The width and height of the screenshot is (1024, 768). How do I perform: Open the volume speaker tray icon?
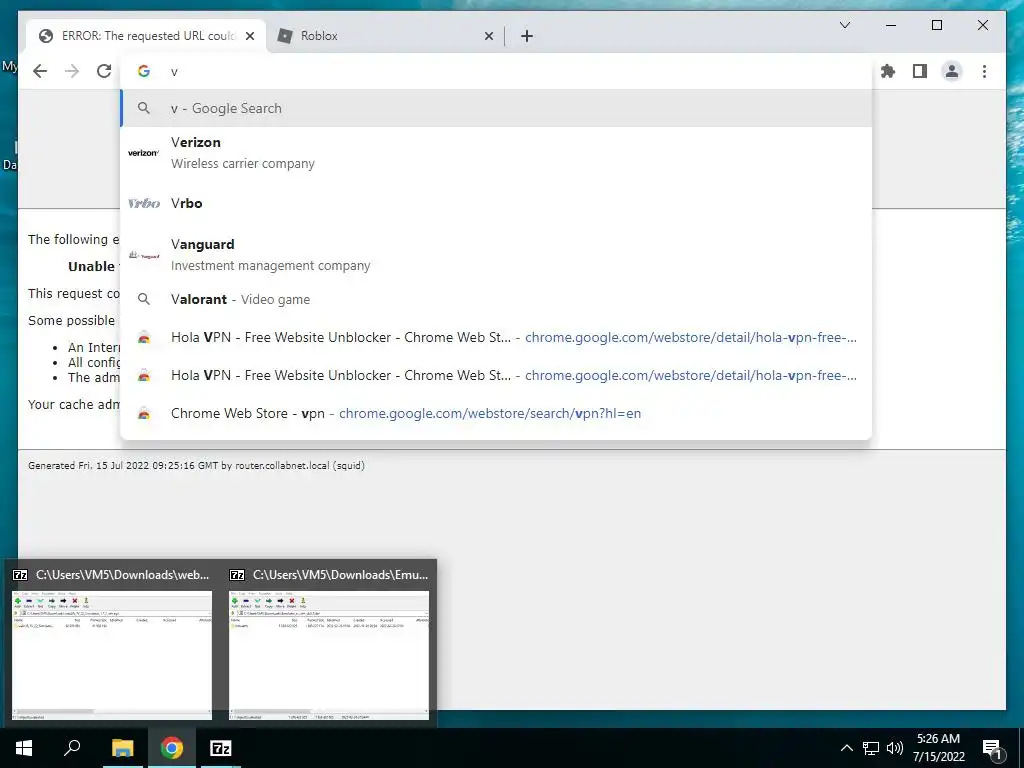(895, 748)
